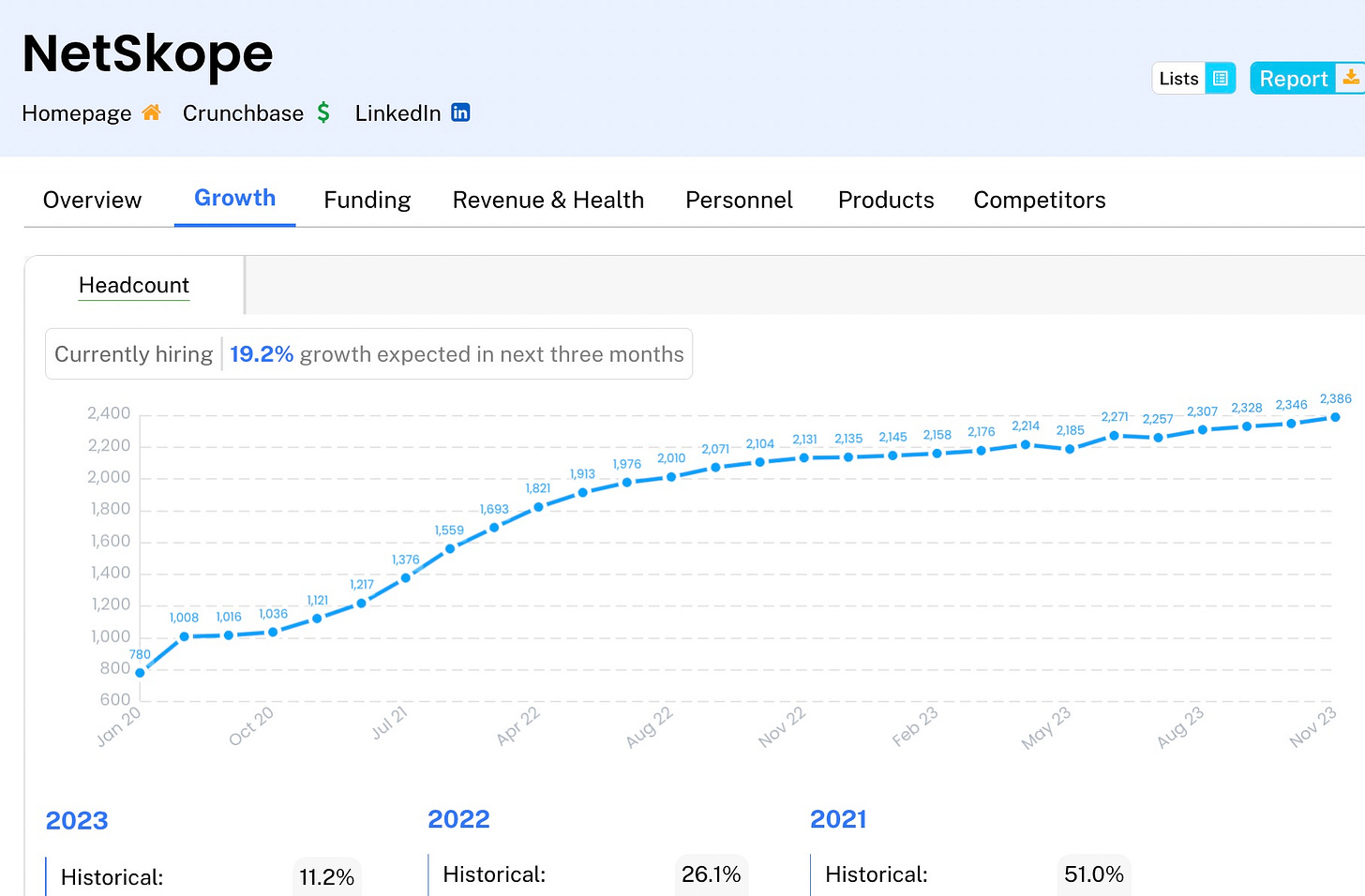The image size is (1365, 896).
Task: Click the 1,217 data point
Action: coord(362,603)
